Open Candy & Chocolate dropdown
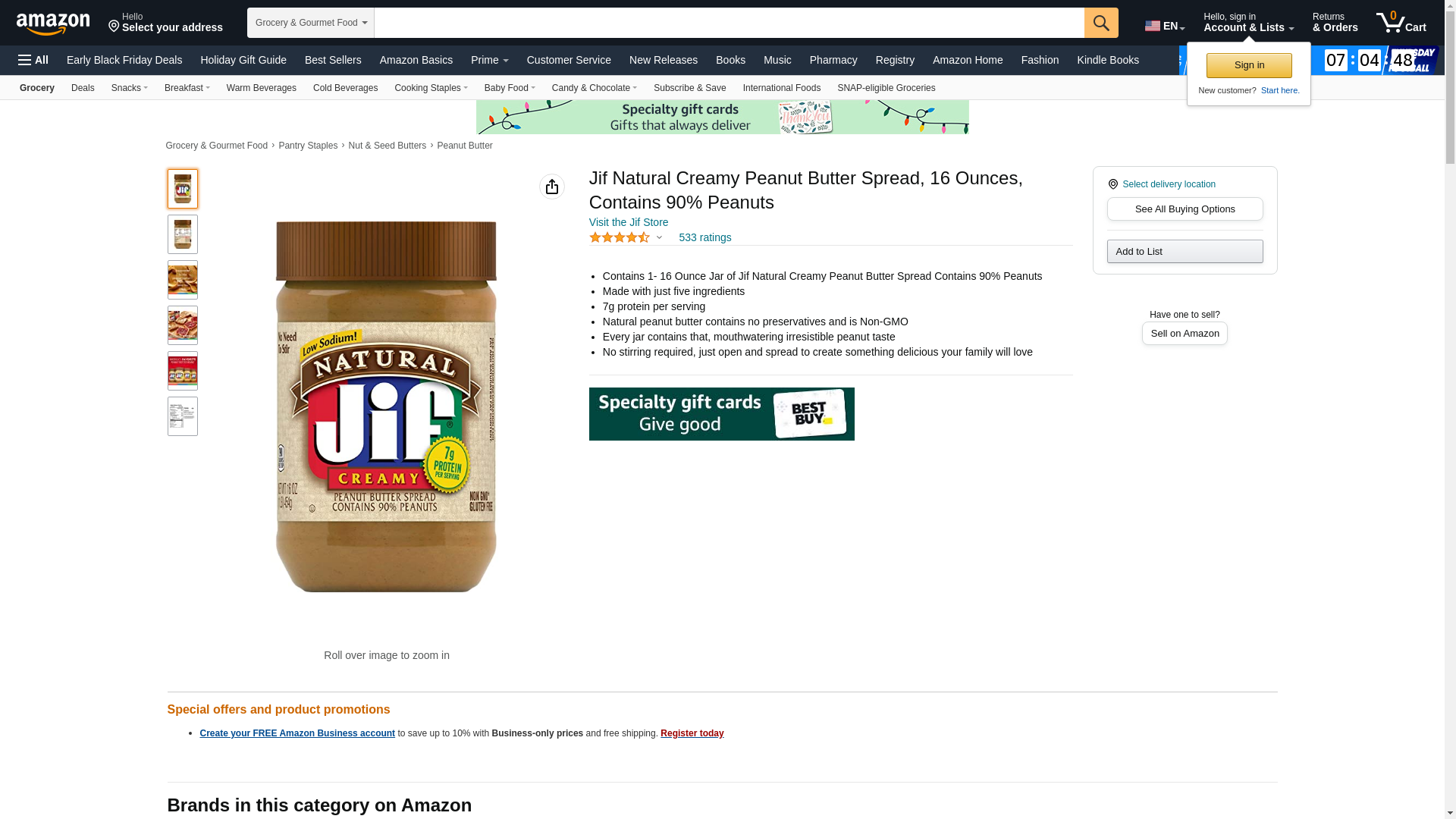The width and height of the screenshot is (1456, 819). tap(595, 88)
